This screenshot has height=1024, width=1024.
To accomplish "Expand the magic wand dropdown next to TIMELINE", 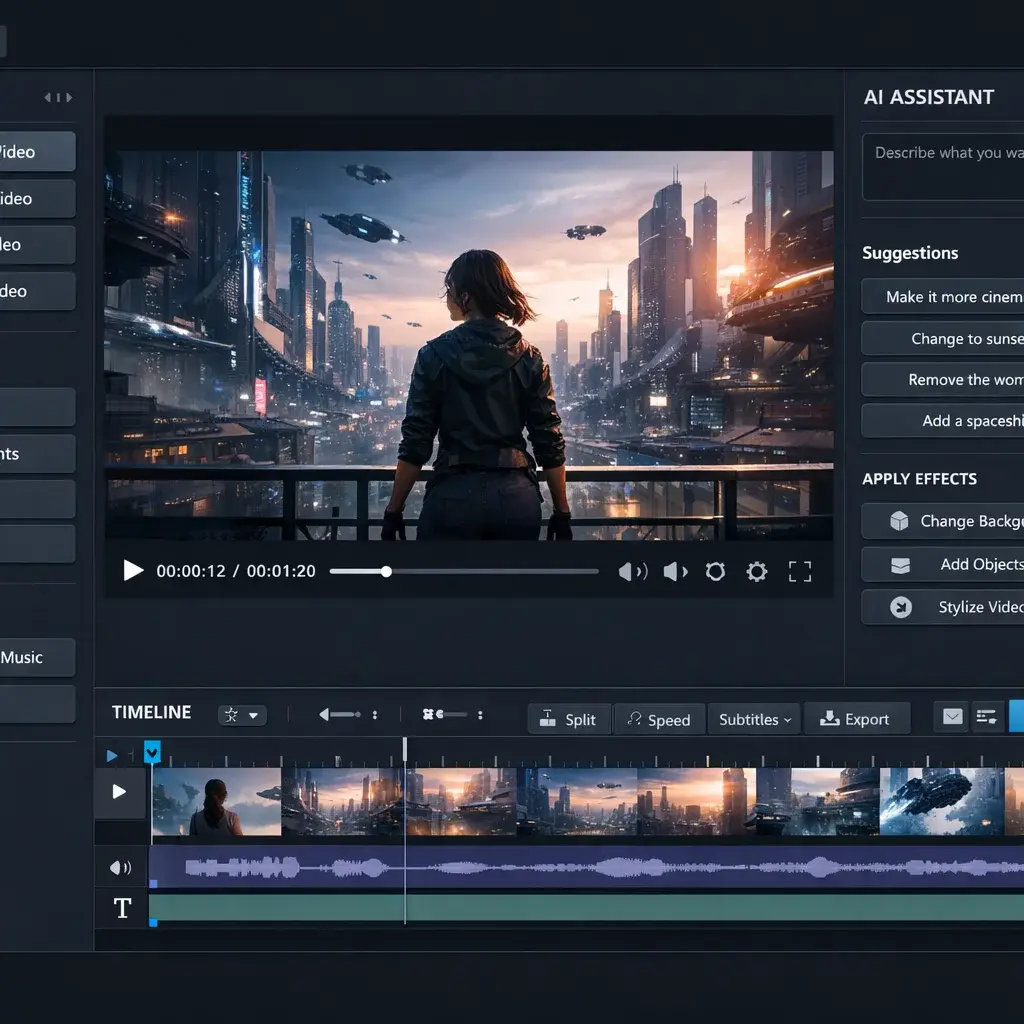I will 240,713.
